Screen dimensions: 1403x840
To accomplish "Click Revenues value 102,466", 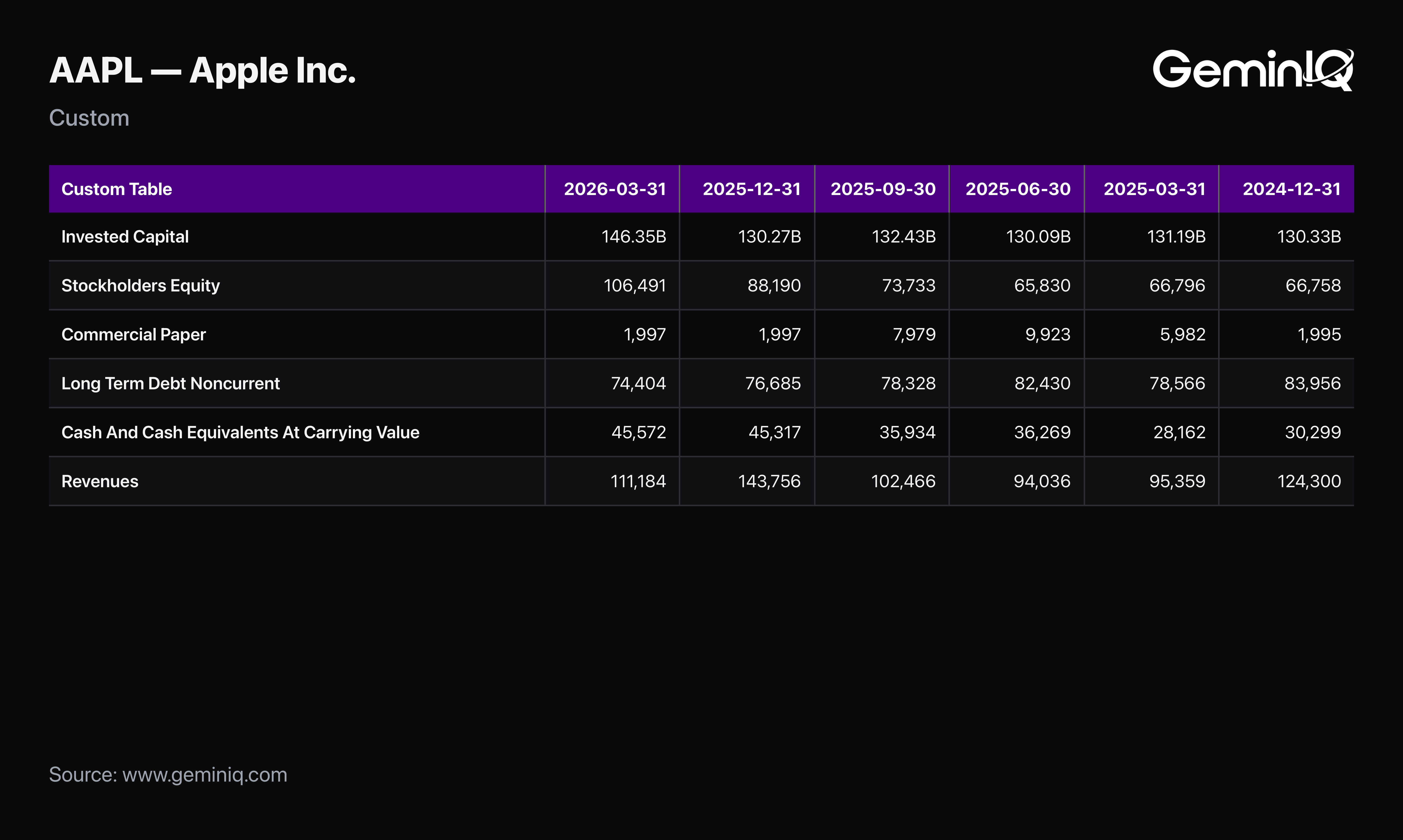I will [903, 481].
